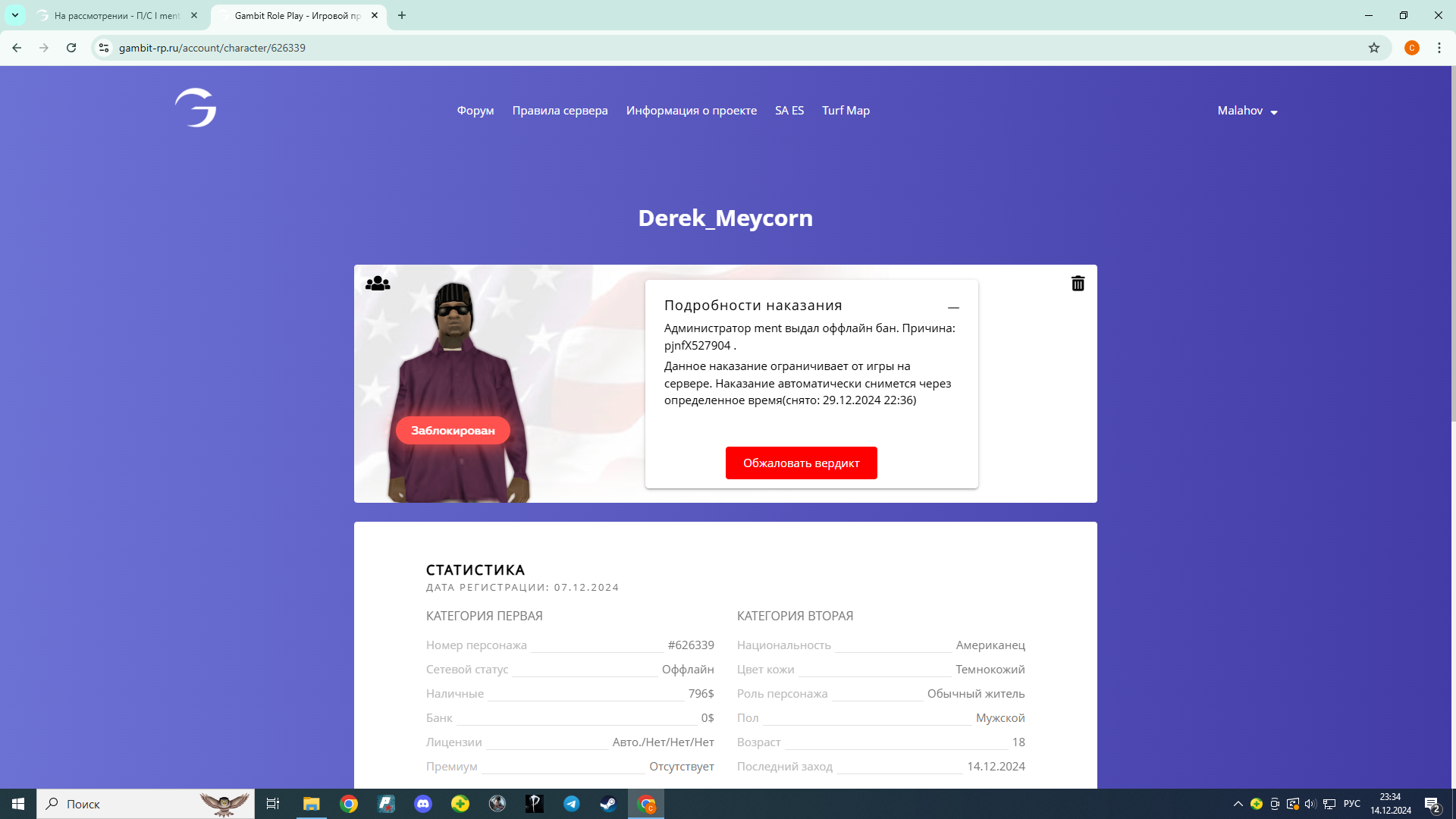This screenshot has width=1456, height=819.
Task: Click the Gambit logo icon
Action: 196,108
